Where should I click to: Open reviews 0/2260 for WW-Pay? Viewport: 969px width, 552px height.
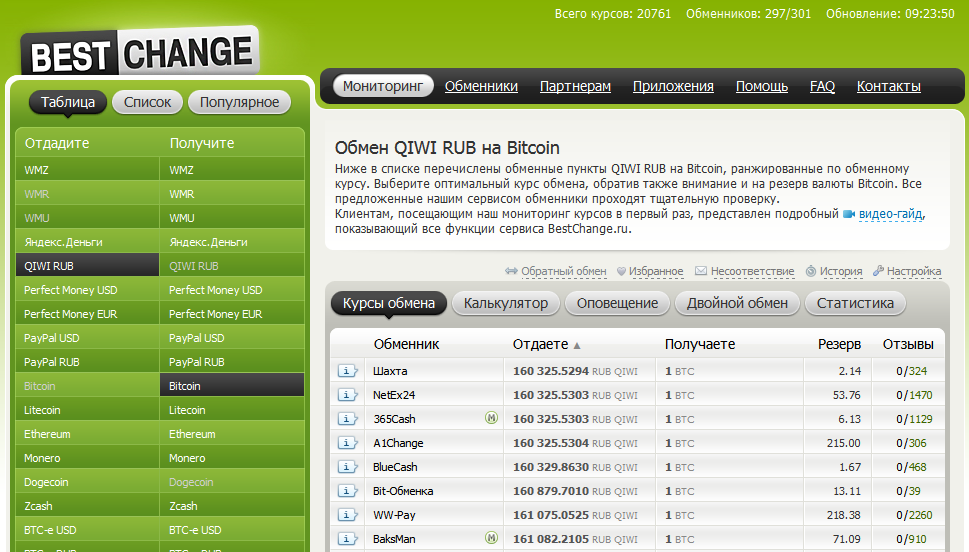pos(915,515)
